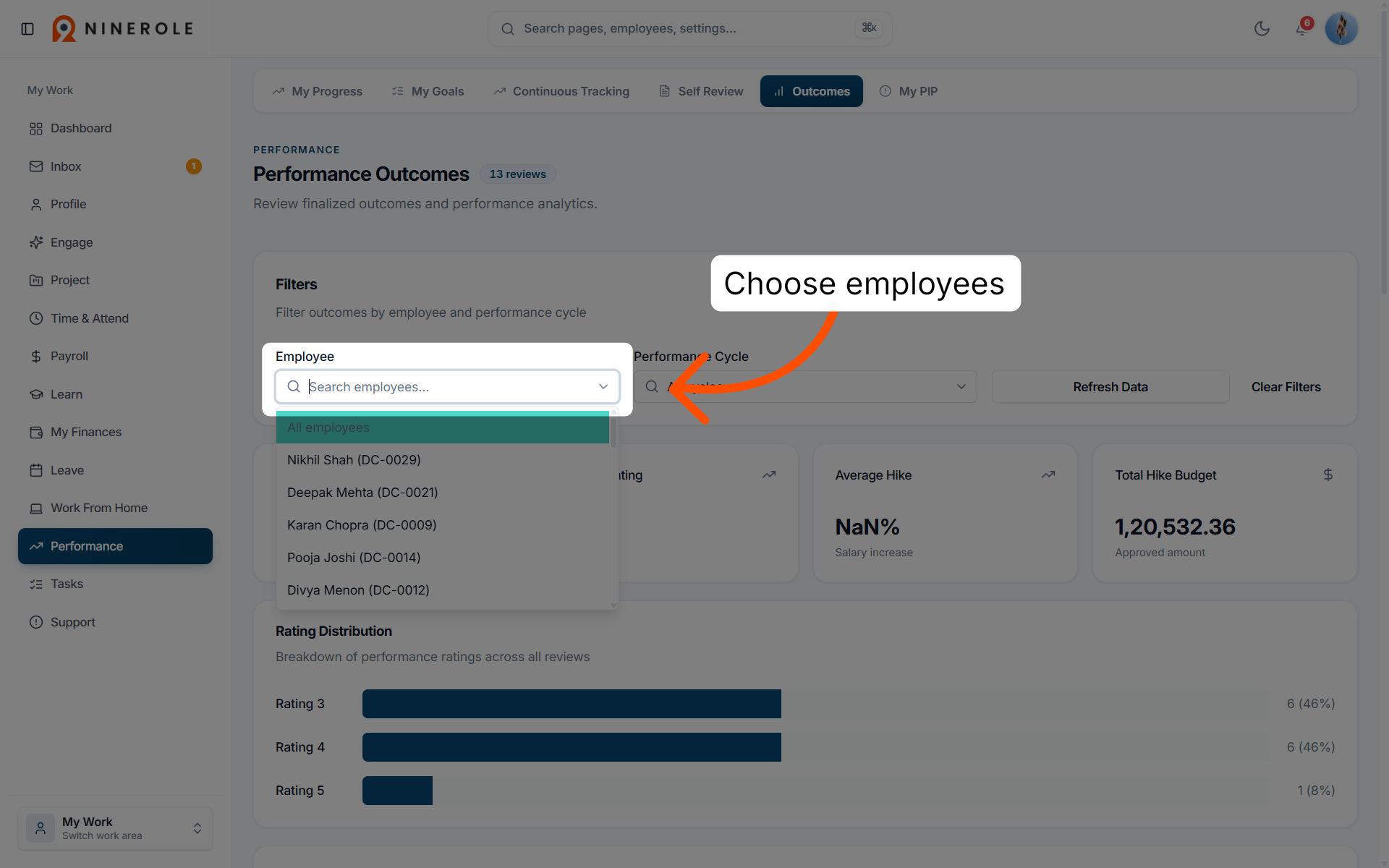Click the Payroll dollar icon
This screenshot has height=868, width=1389.
click(36, 356)
